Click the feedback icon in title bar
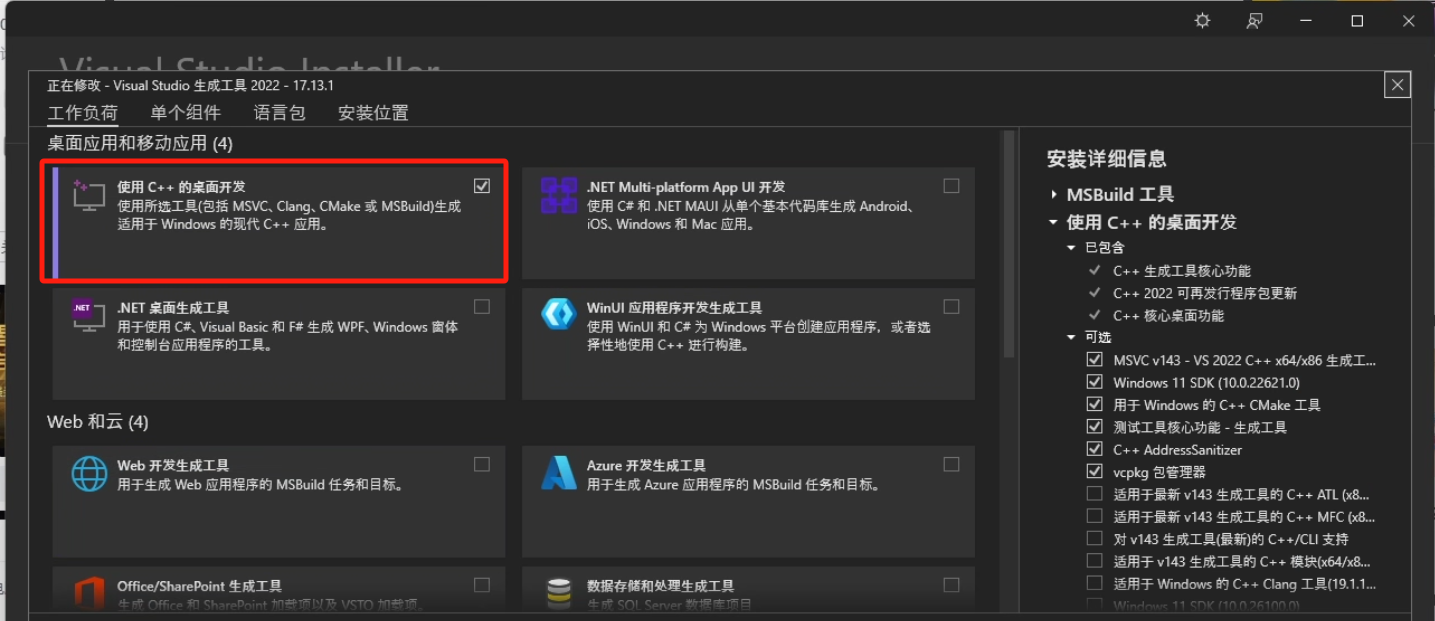Image resolution: width=1435 pixels, height=621 pixels. click(x=1254, y=21)
